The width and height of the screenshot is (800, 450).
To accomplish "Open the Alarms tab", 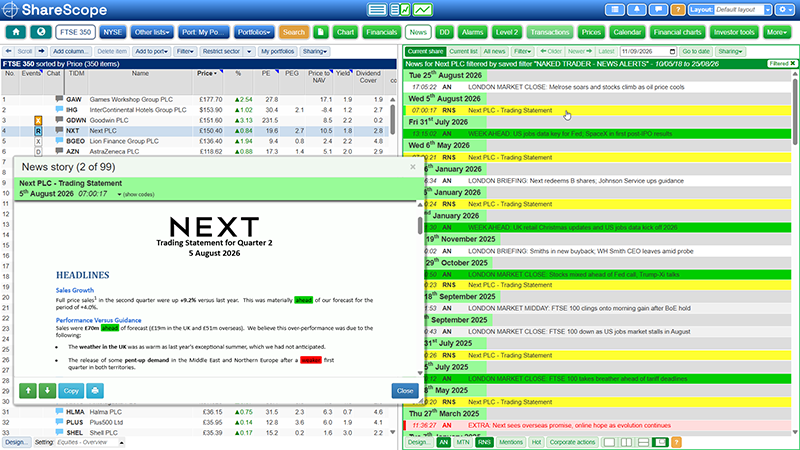I will (x=472, y=32).
